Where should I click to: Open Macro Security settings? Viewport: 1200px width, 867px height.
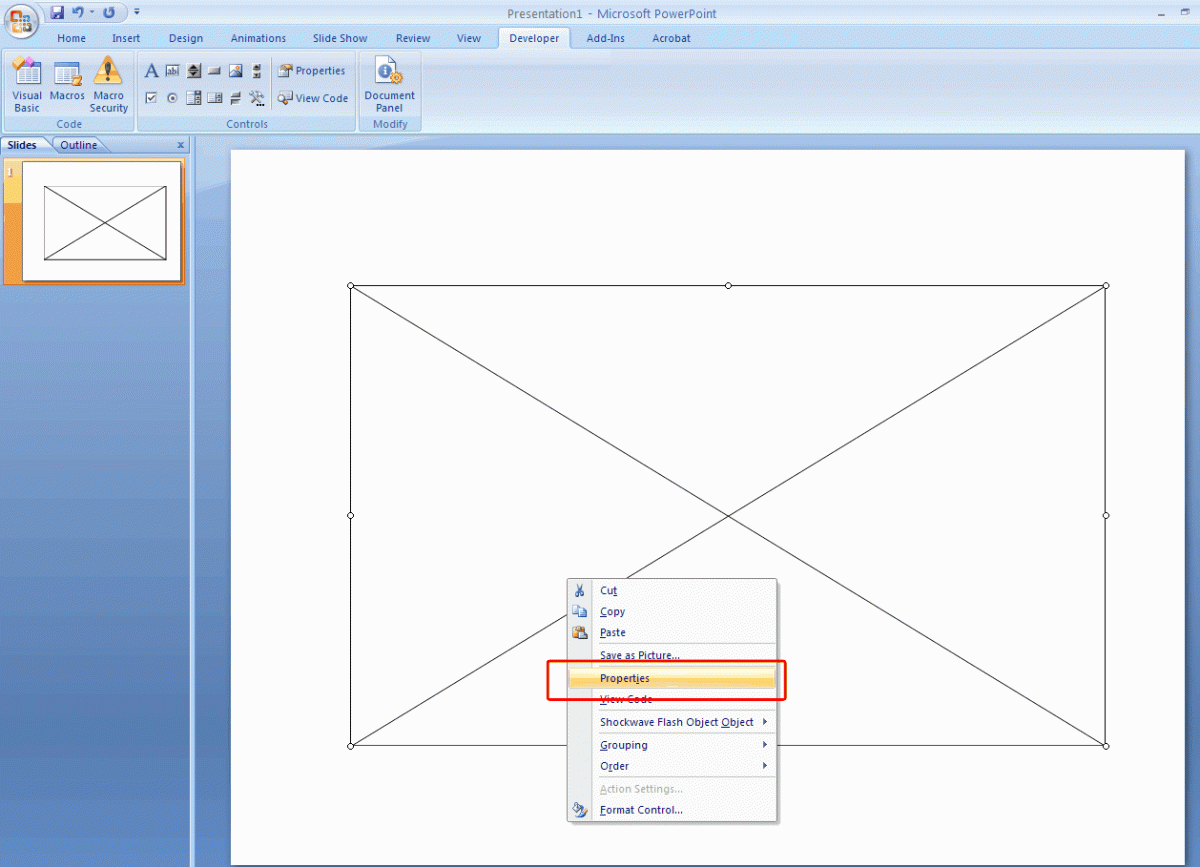coord(108,85)
